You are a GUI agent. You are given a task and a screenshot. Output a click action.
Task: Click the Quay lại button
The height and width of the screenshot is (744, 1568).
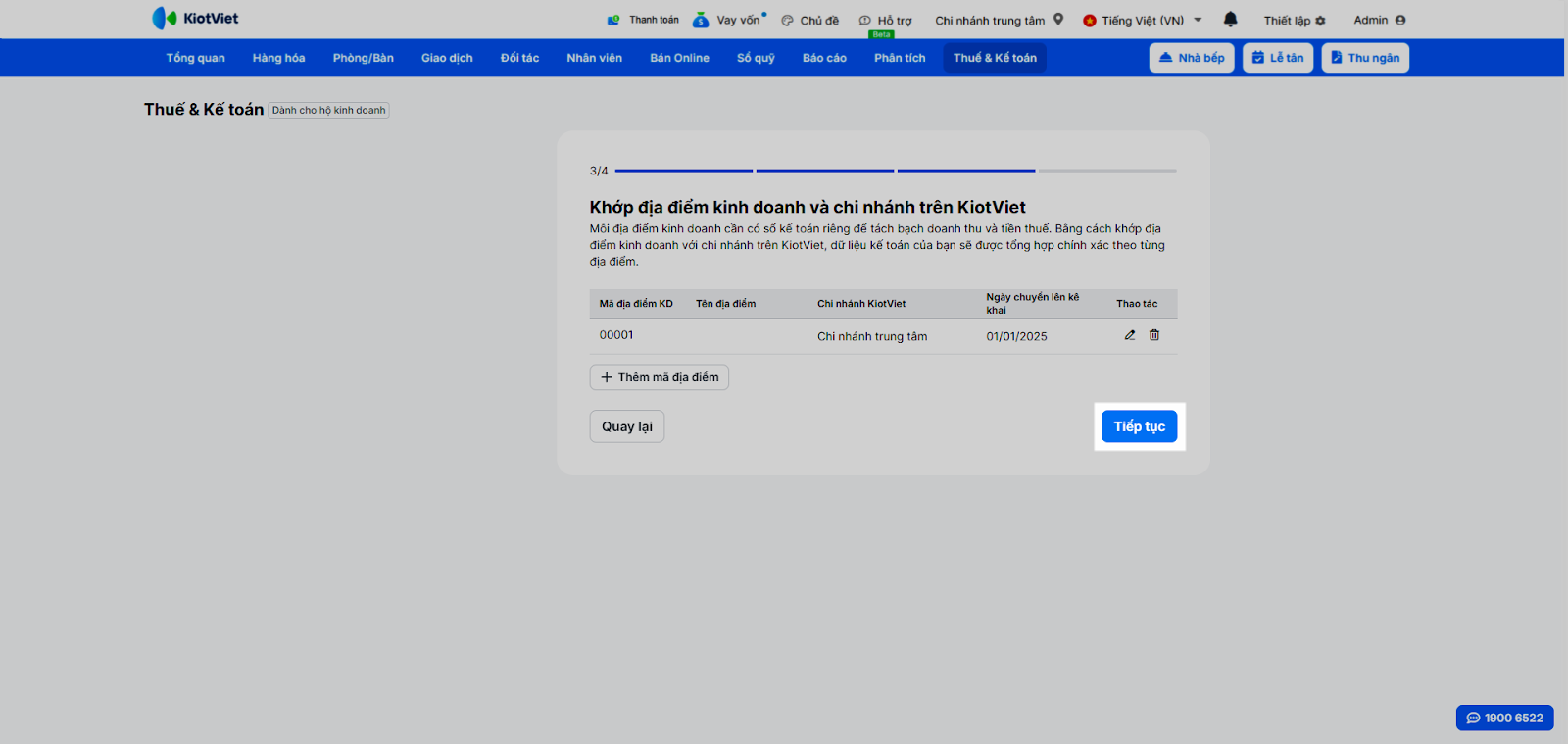(x=627, y=426)
